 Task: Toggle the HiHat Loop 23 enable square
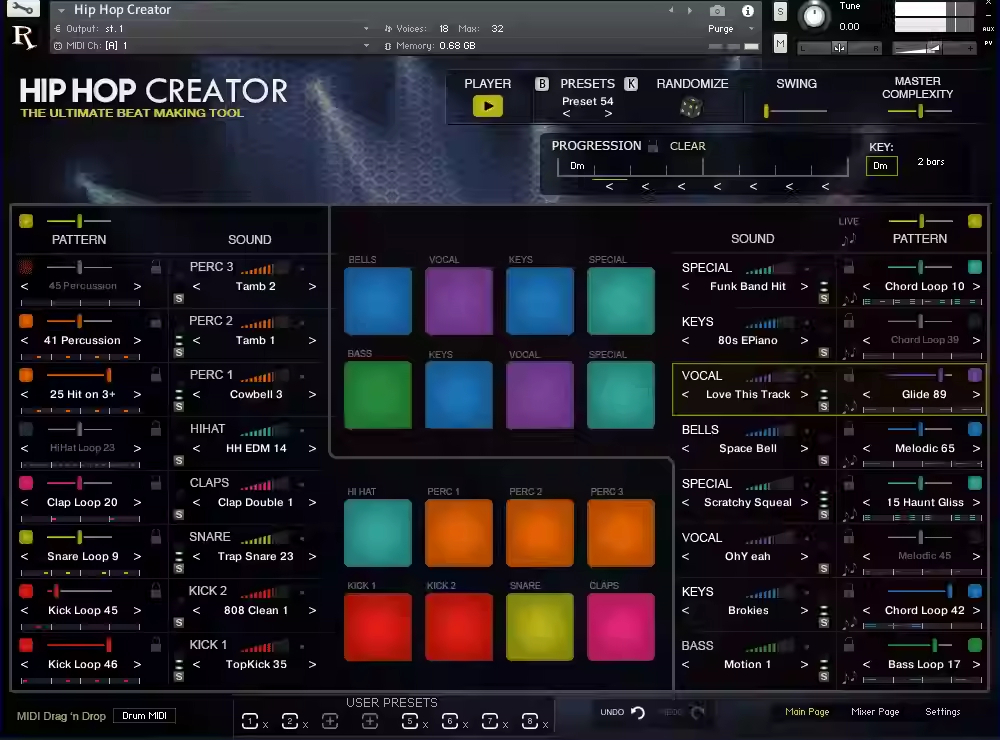click(26, 429)
